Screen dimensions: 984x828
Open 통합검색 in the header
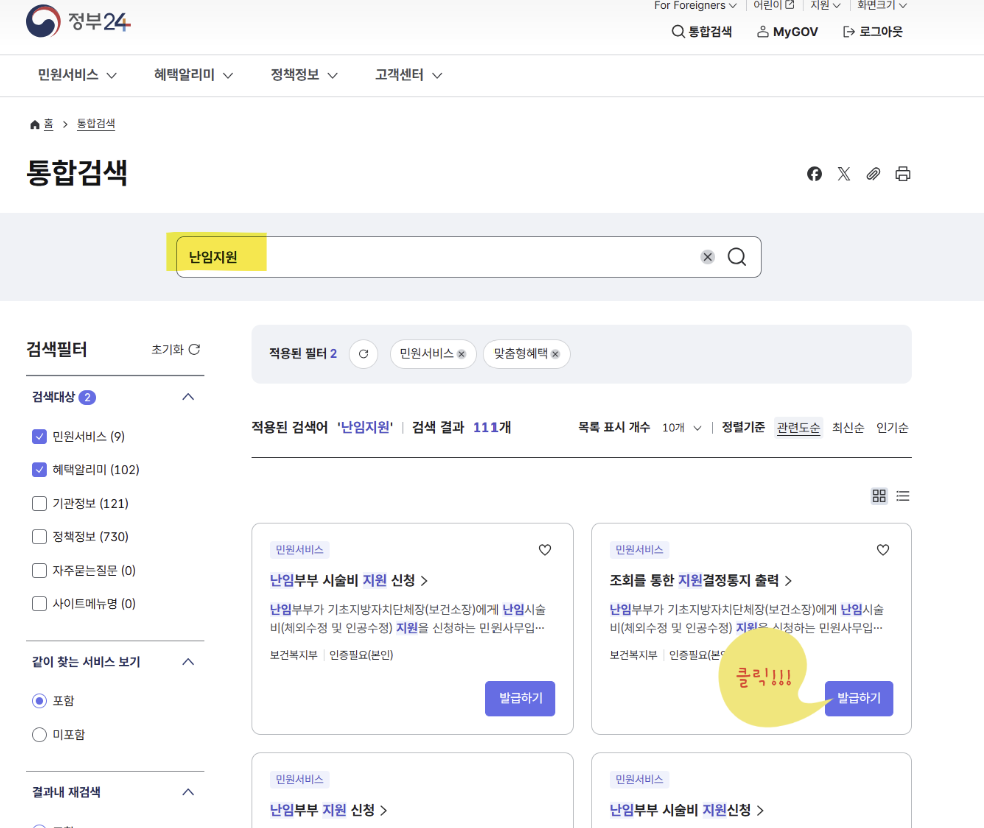click(702, 31)
